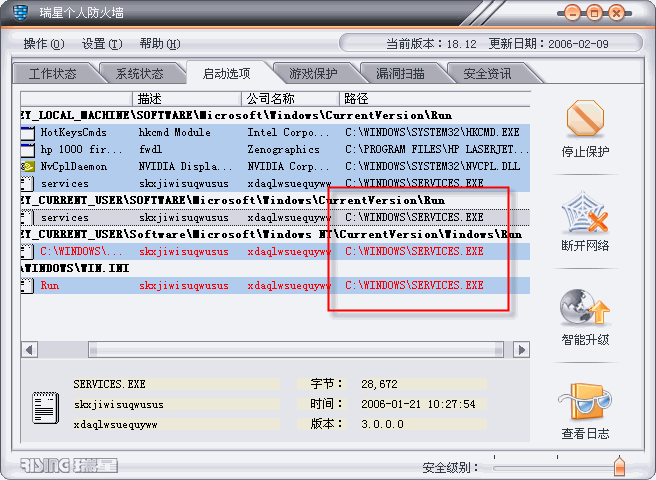This screenshot has height=480, width=656.
Task: Open the 设置(T) menu
Action: (x=102, y=44)
